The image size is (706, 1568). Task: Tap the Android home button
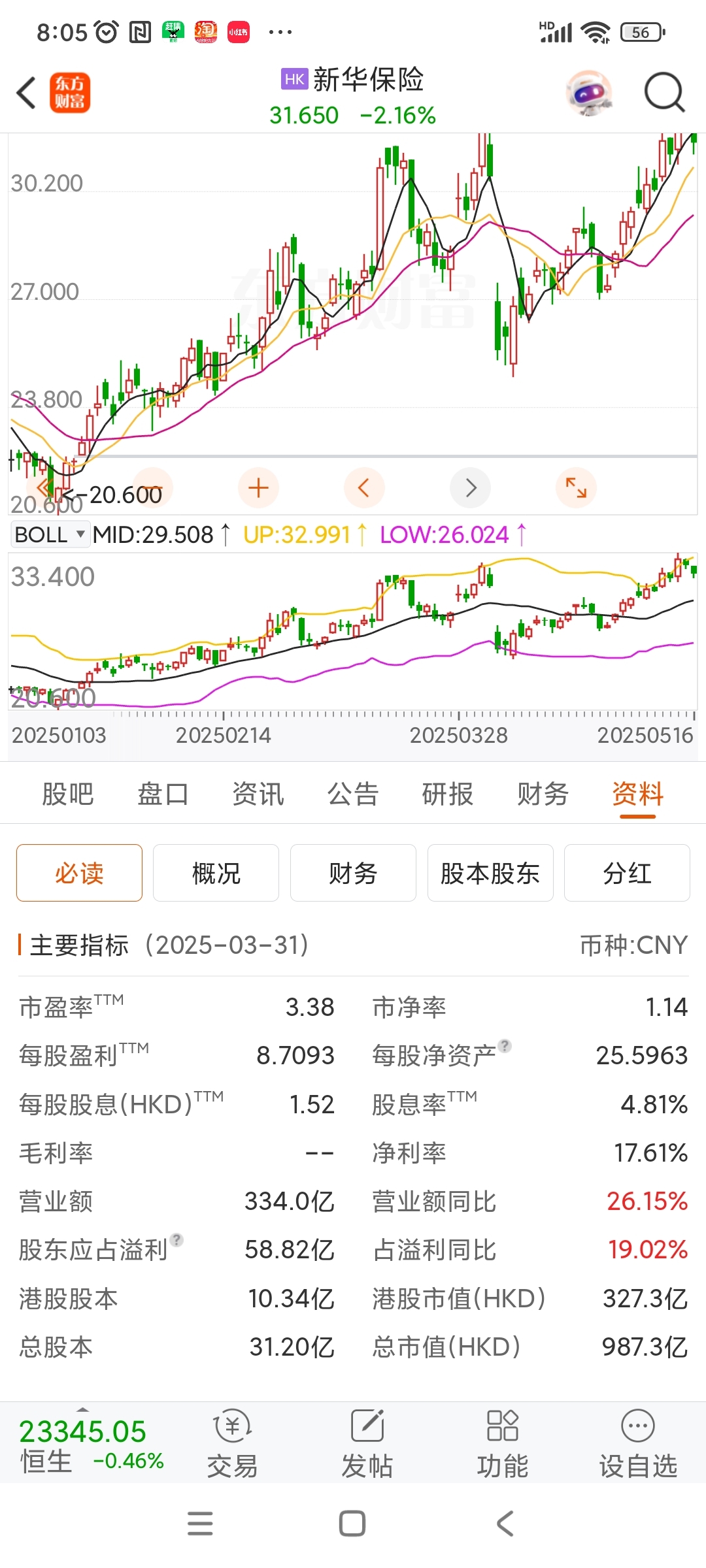tap(352, 1524)
